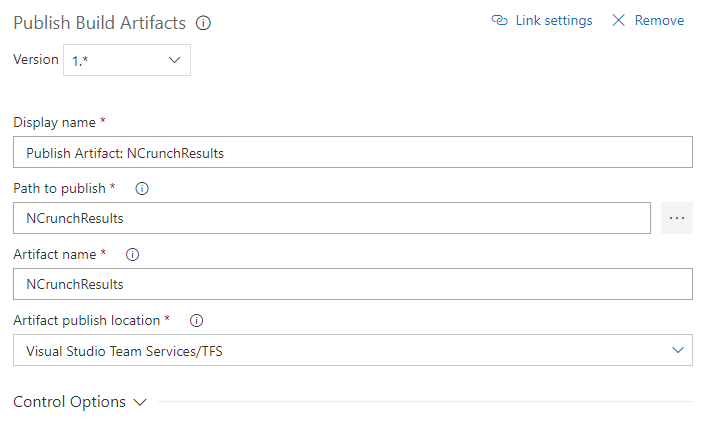708x427 pixels.
Task: Click the info icon beside Publish Build Artifacts title
Action: click(x=204, y=23)
